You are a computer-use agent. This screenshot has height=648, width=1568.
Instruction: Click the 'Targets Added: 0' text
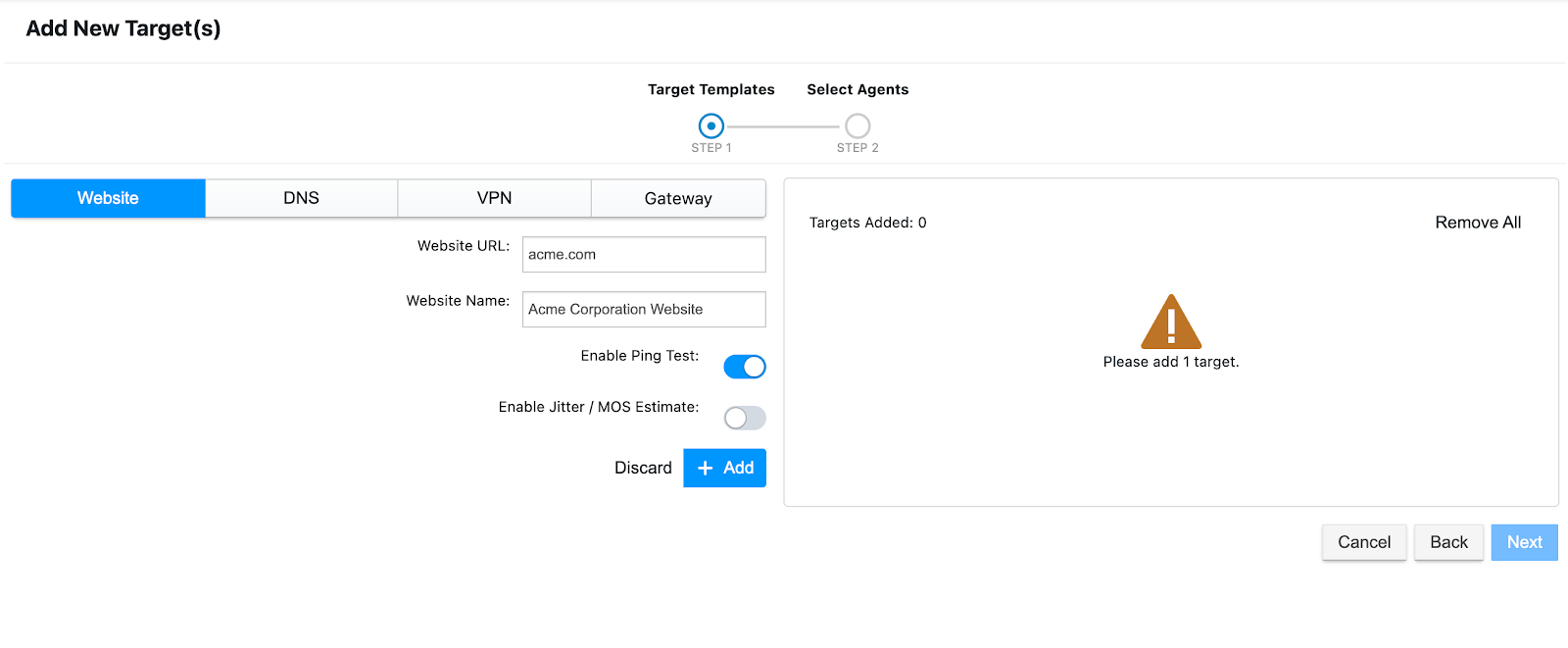coord(867,223)
